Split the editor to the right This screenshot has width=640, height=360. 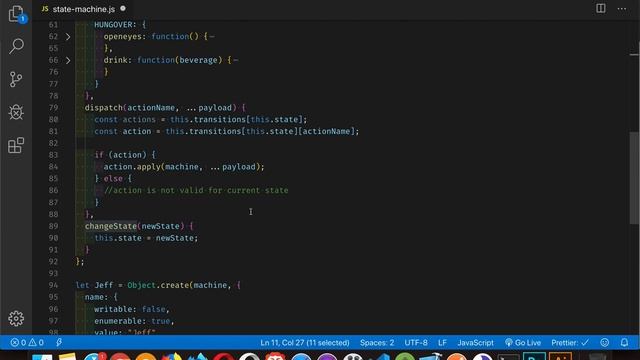tap(600, 9)
